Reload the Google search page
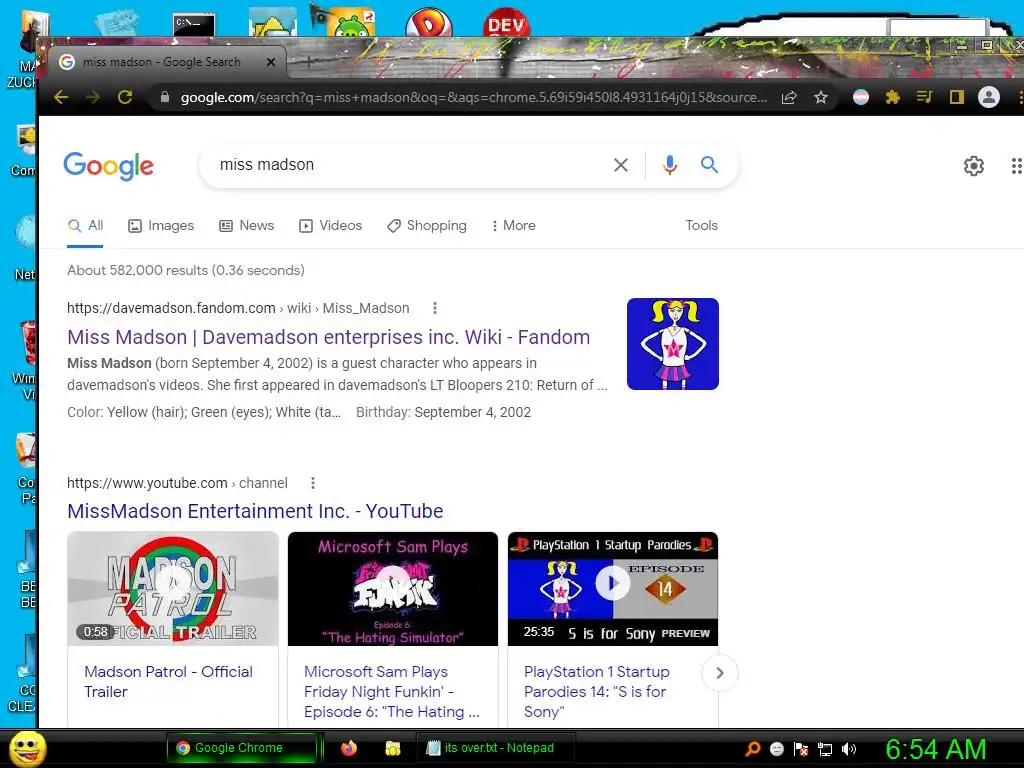The width and height of the screenshot is (1024, 768). click(125, 97)
